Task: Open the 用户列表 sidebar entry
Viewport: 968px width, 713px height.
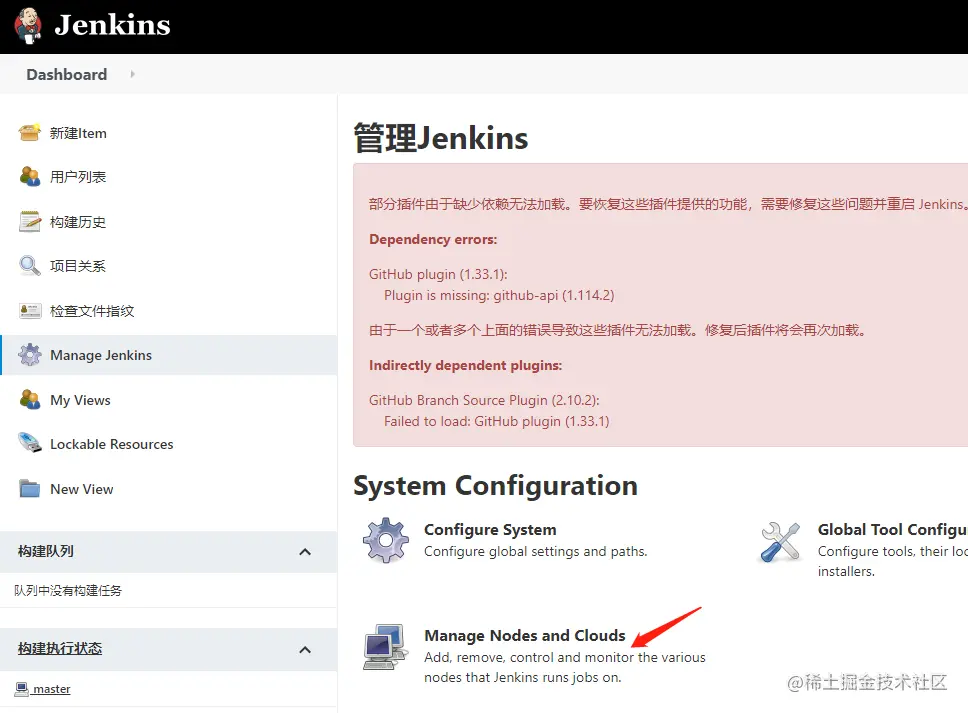Action: tap(78, 177)
